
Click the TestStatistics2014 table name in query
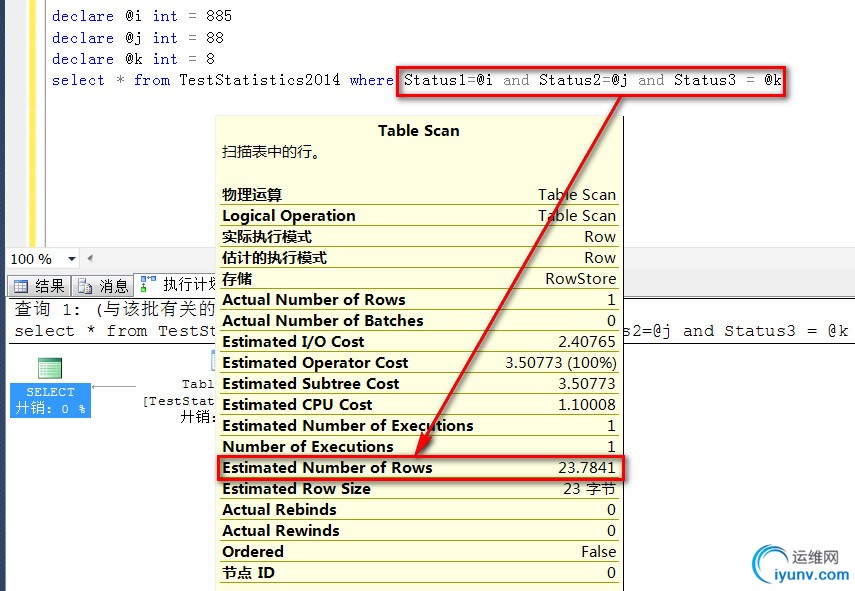[x=260, y=80]
